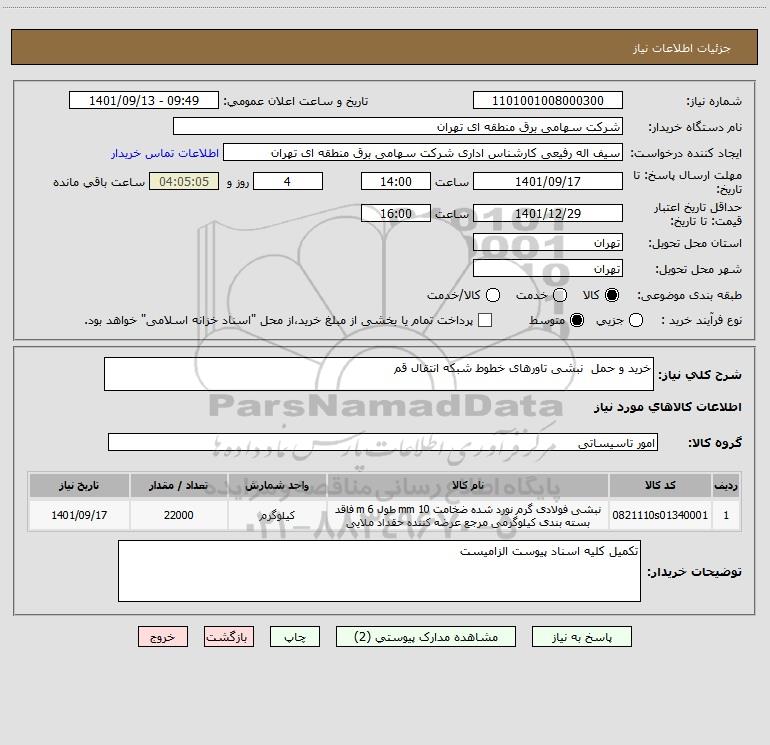770x745 pixels.
Task: Select the کالا radio button
Action: pyautogui.click(x=612, y=295)
